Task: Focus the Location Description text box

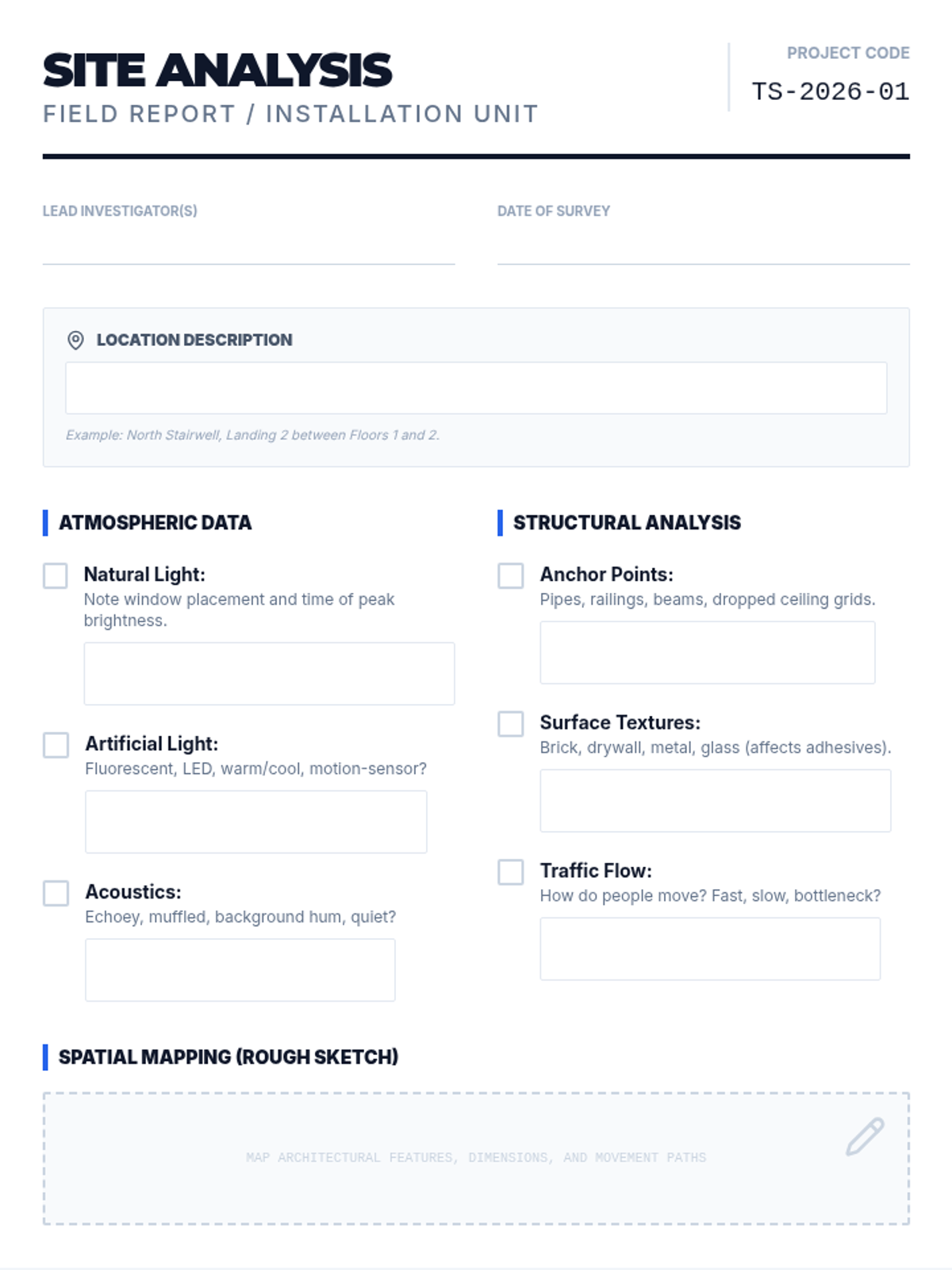Action: pyautogui.click(x=476, y=388)
